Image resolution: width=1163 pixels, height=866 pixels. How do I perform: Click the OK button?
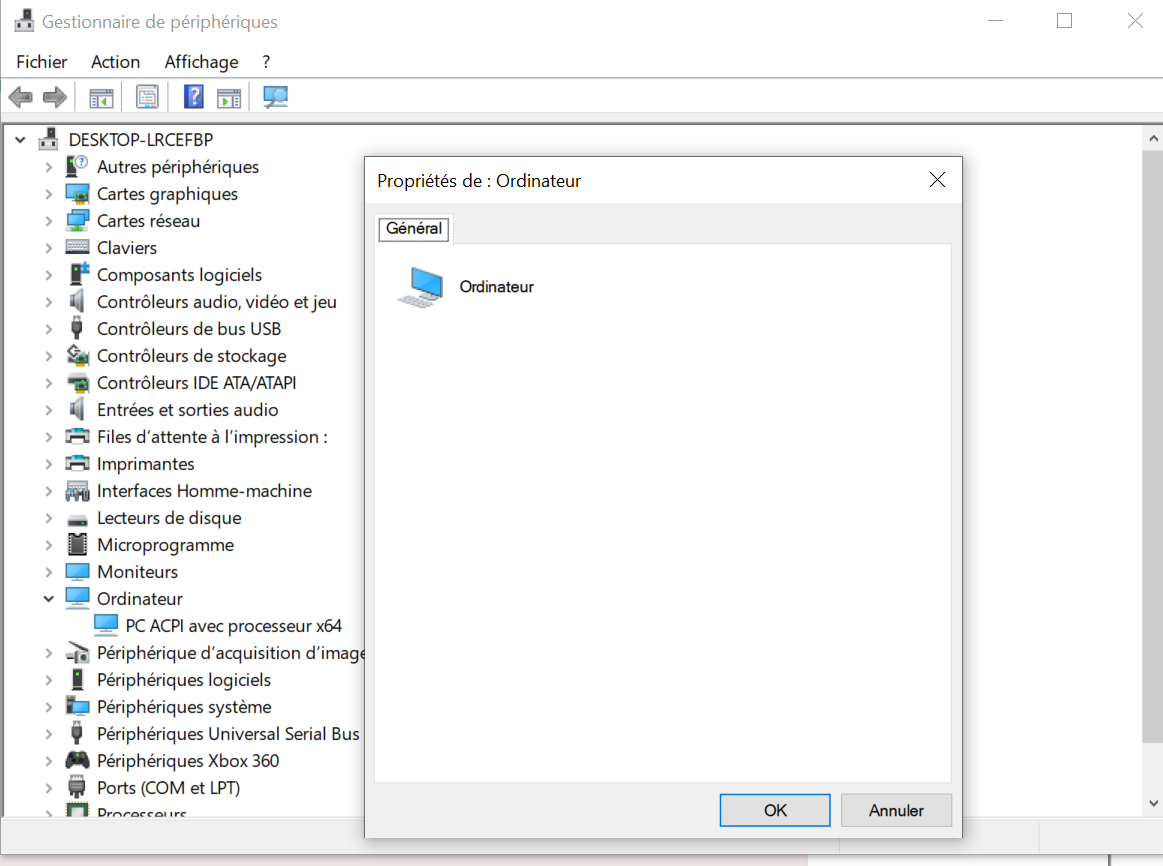pyautogui.click(x=775, y=810)
